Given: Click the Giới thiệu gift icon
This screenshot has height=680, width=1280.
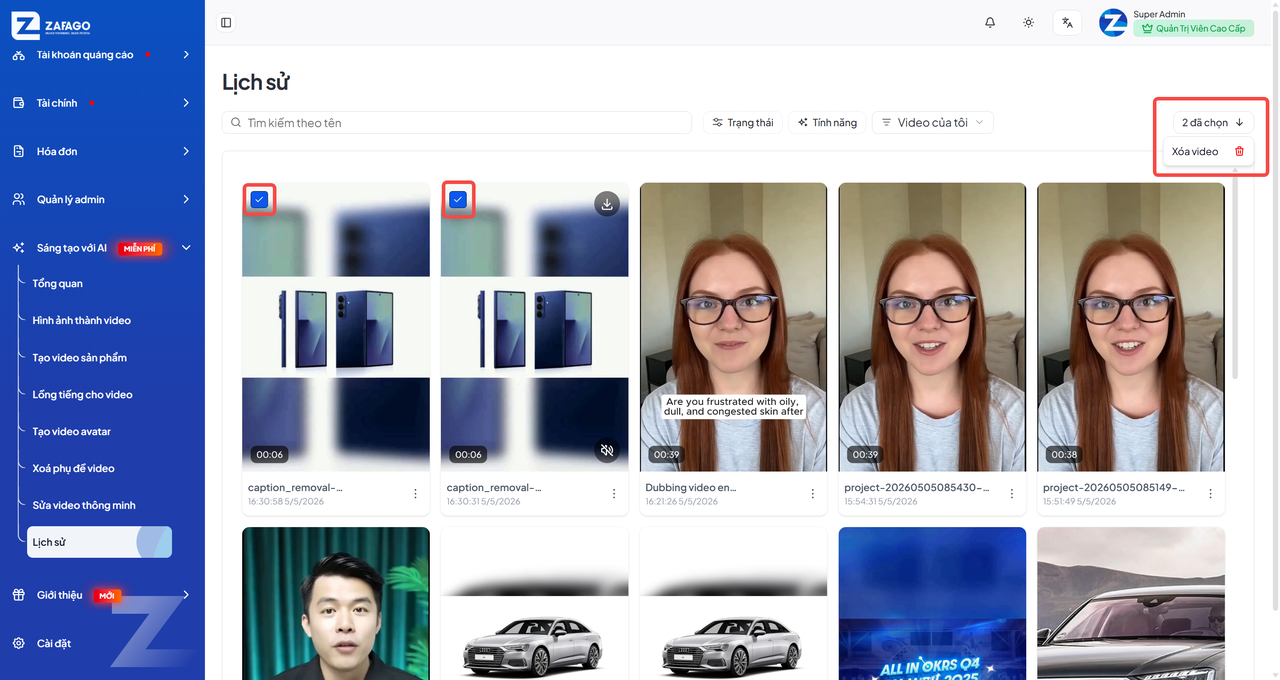Looking at the screenshot, I should point(18,595).
